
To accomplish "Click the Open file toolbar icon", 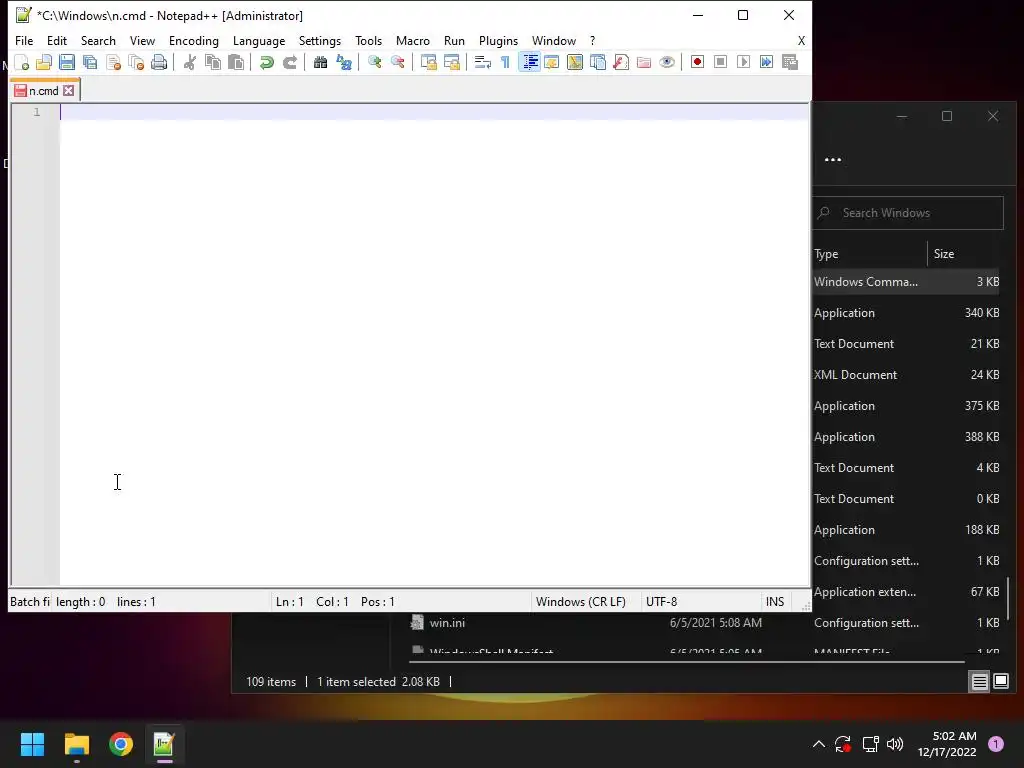I will [x=44, y=62].
